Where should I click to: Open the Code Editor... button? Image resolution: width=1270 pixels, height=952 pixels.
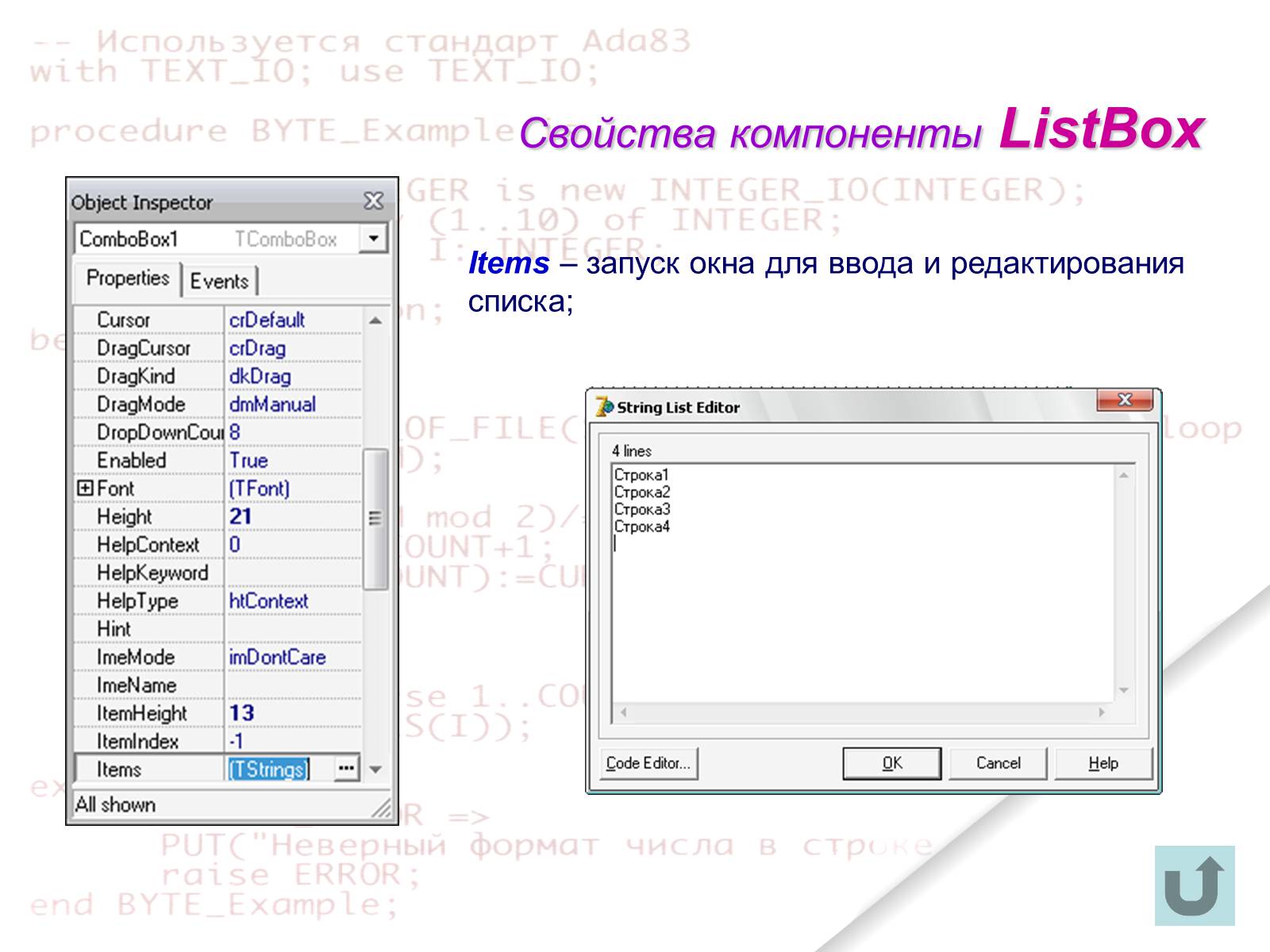pos(648,763)
